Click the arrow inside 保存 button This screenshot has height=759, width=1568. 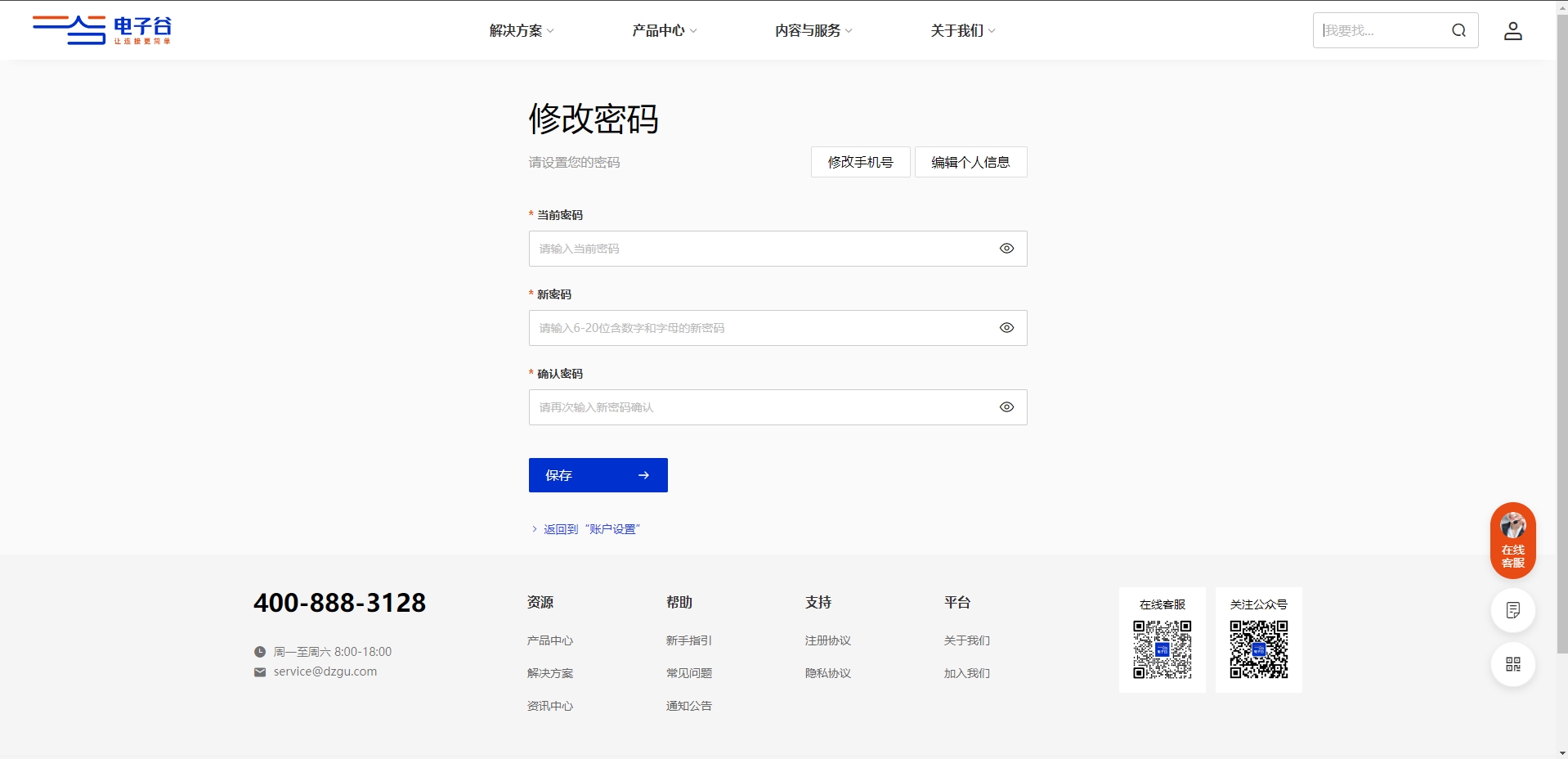coord(643,475)
